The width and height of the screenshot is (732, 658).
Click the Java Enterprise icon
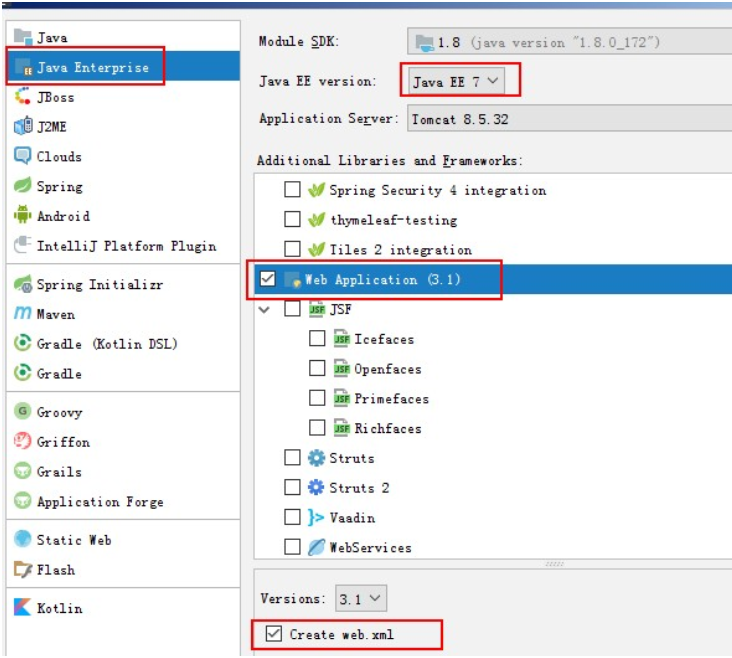click(23, 67)
